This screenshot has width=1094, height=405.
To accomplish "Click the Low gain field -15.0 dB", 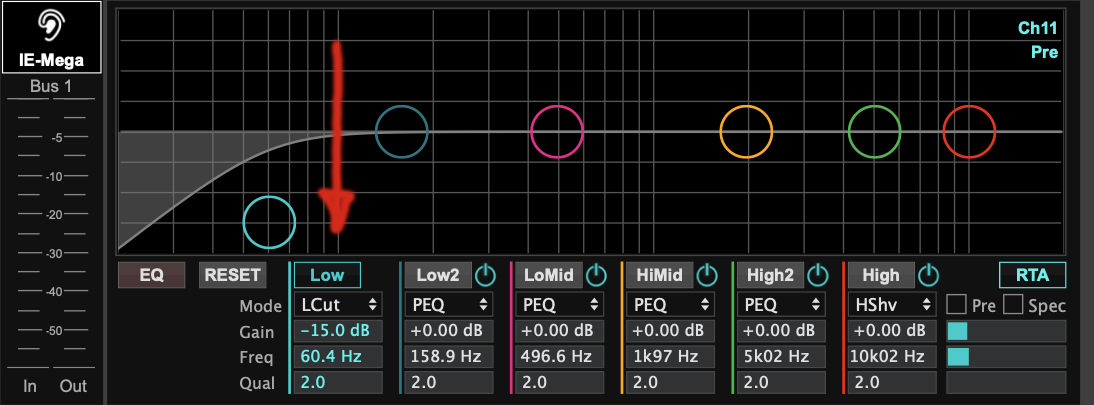I will coord(338,331).
